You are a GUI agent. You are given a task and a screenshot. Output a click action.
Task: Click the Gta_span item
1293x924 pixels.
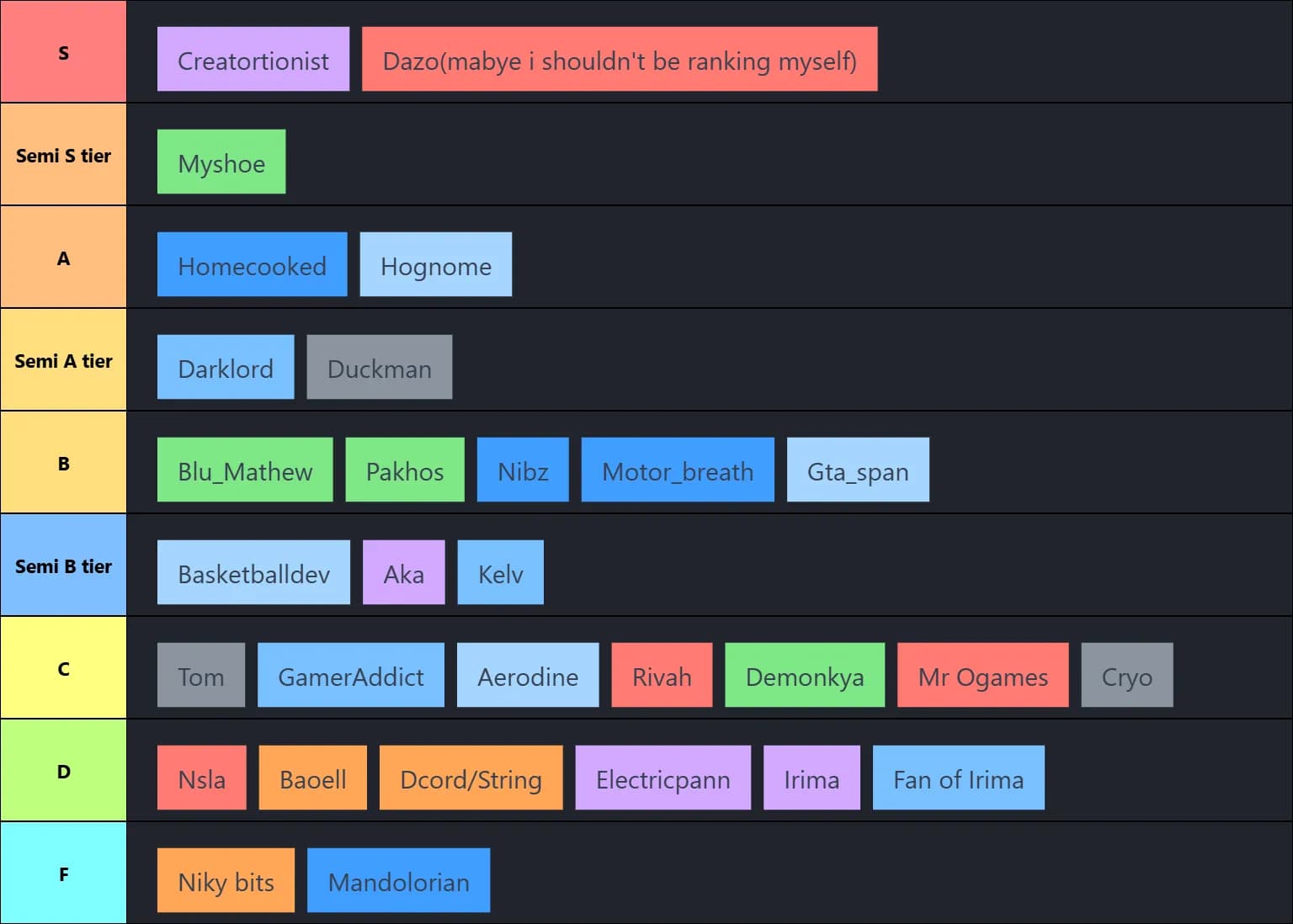coord(857,470)
